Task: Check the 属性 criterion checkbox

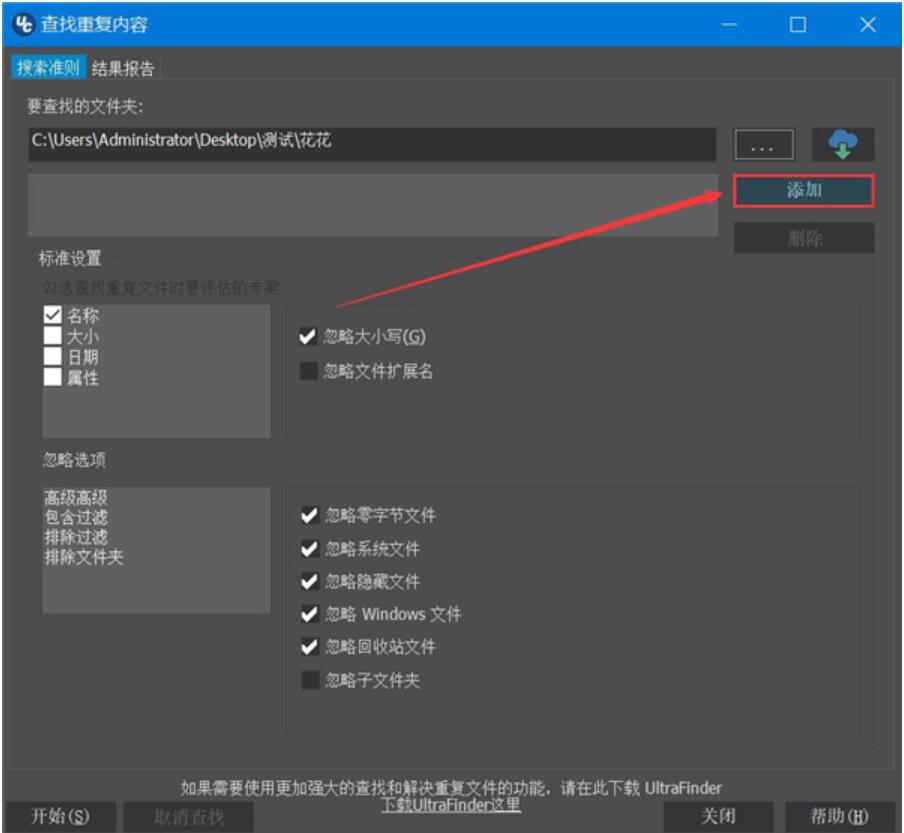Action: [52, 377]
